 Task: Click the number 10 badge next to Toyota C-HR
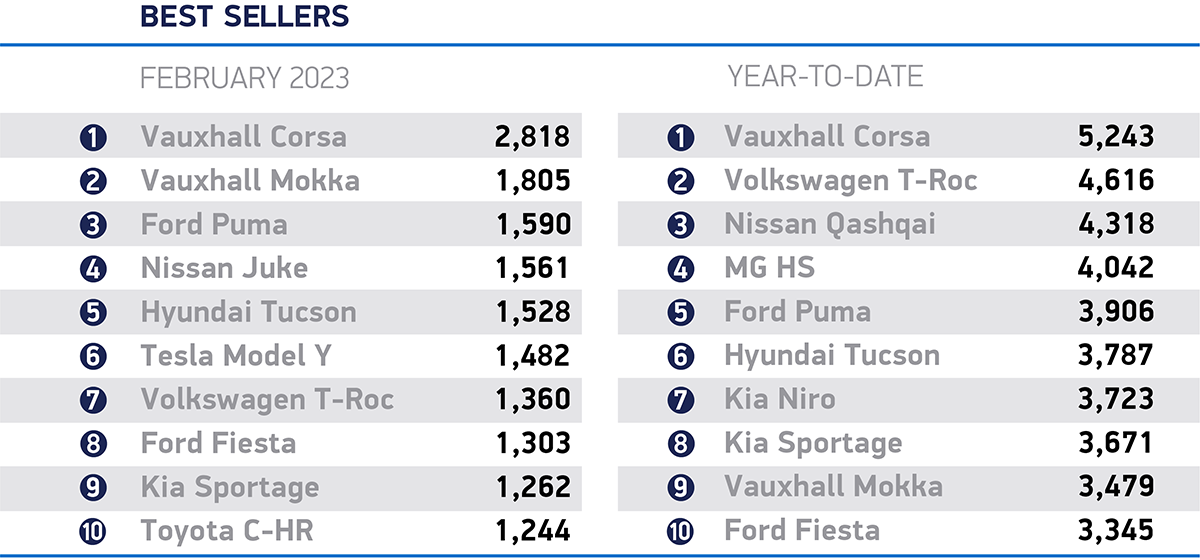[x=93, y=532]
